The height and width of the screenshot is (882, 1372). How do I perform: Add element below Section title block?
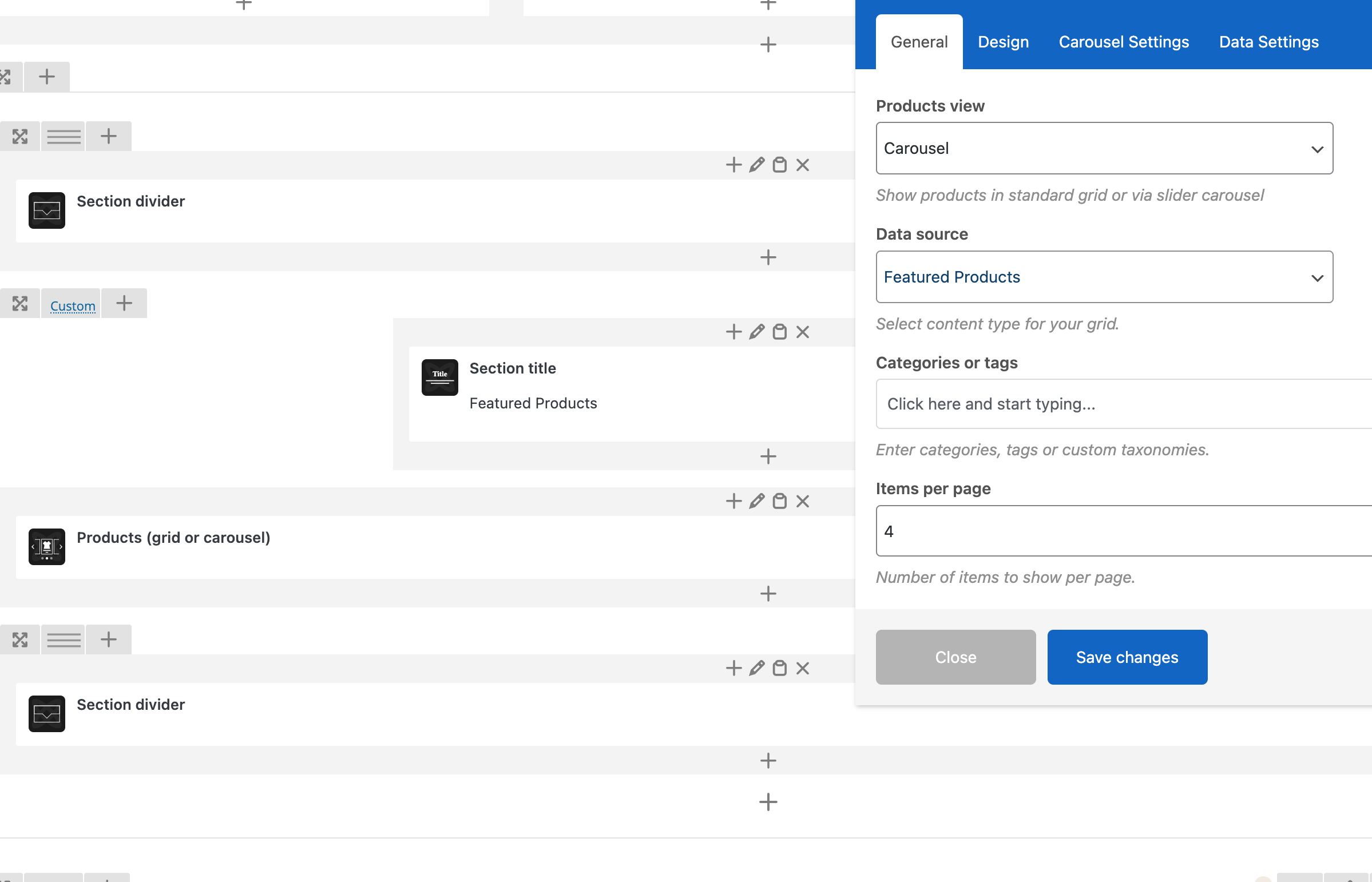click(768, 456)
